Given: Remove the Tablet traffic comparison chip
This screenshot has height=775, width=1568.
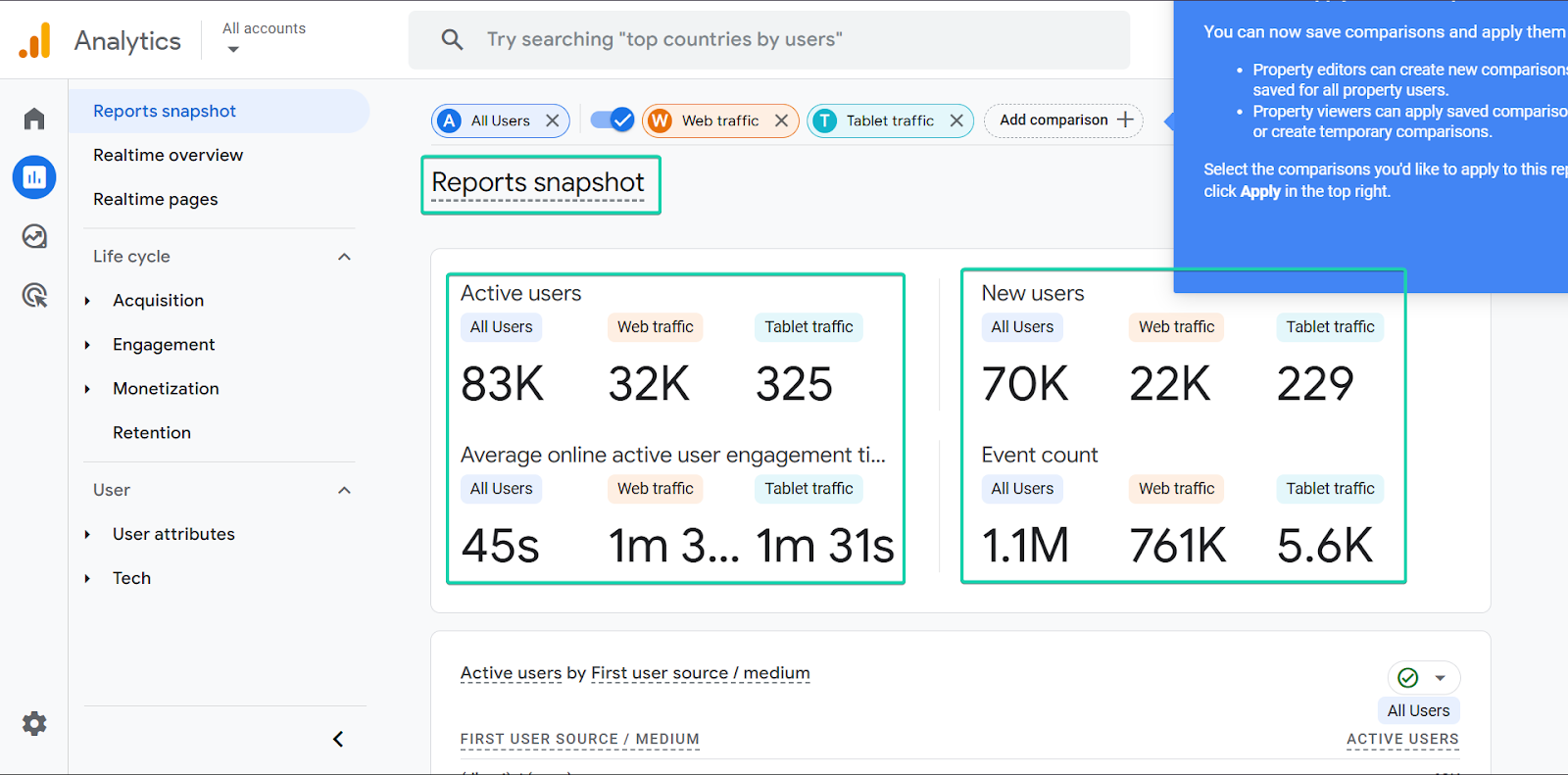Looking at the screenshot, I should coord(956,121).
